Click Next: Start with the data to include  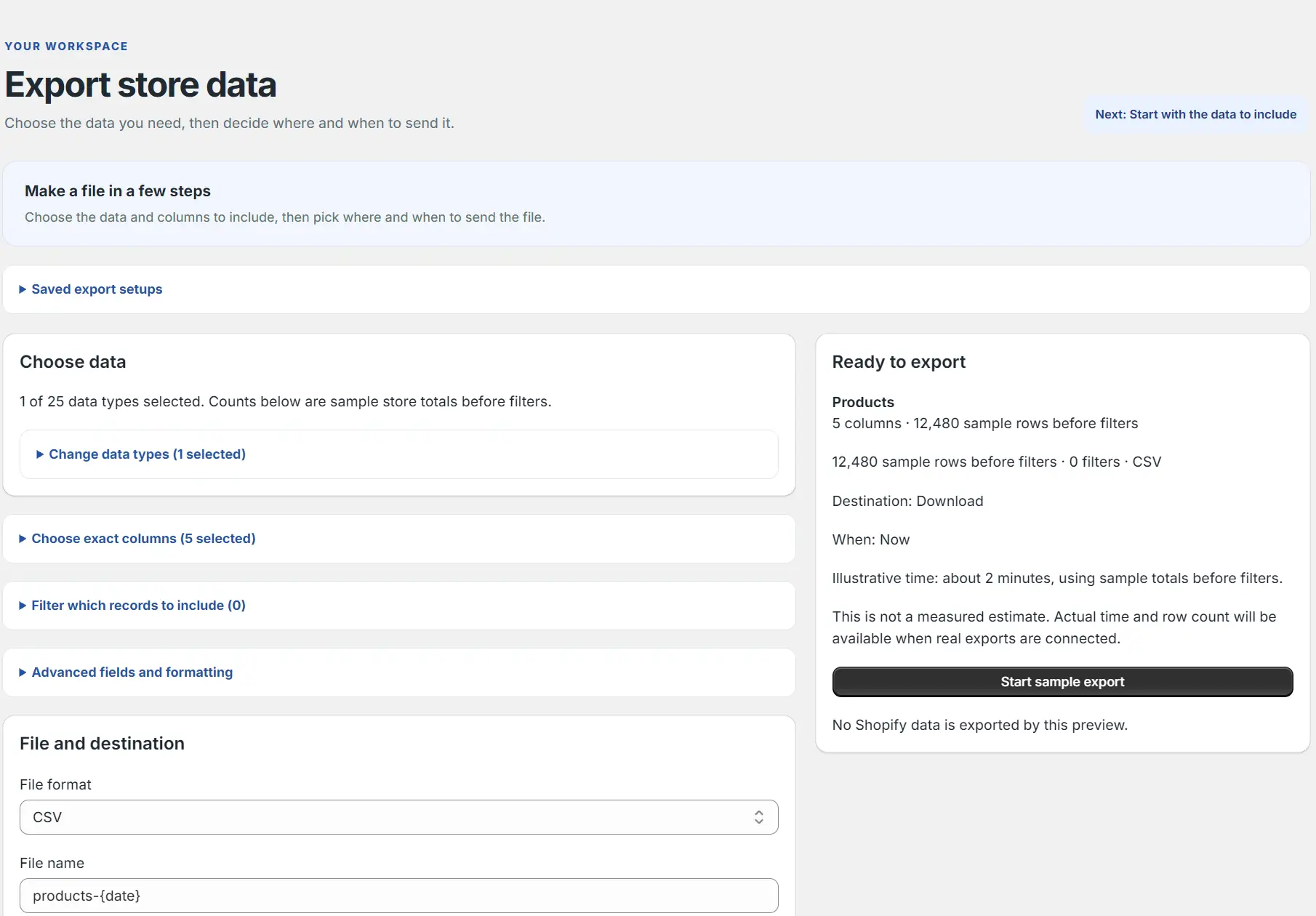[1196, 114]
